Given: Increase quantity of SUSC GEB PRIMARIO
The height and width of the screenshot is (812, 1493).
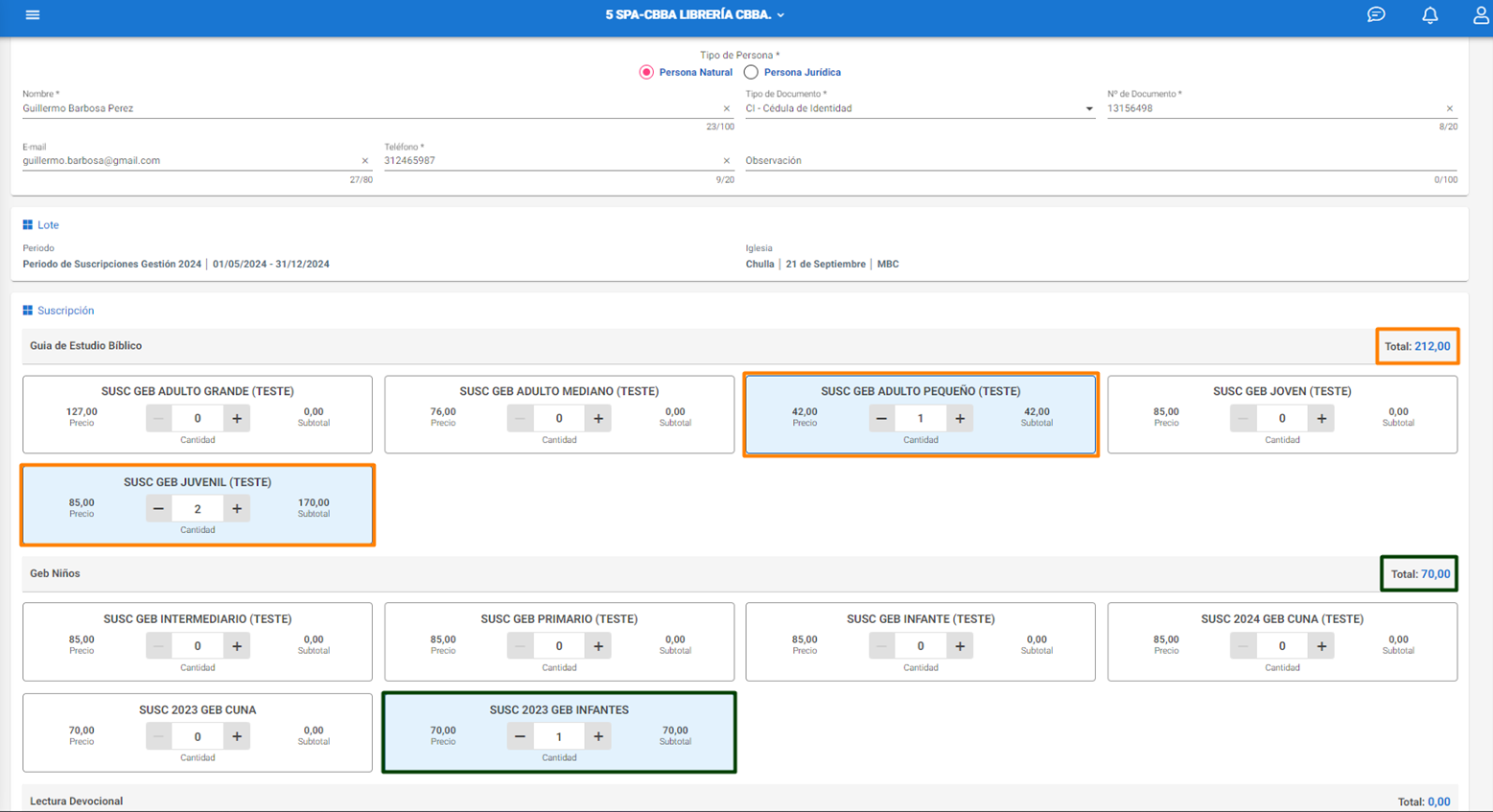Looking at the screenshot, I should pos(598,646).
